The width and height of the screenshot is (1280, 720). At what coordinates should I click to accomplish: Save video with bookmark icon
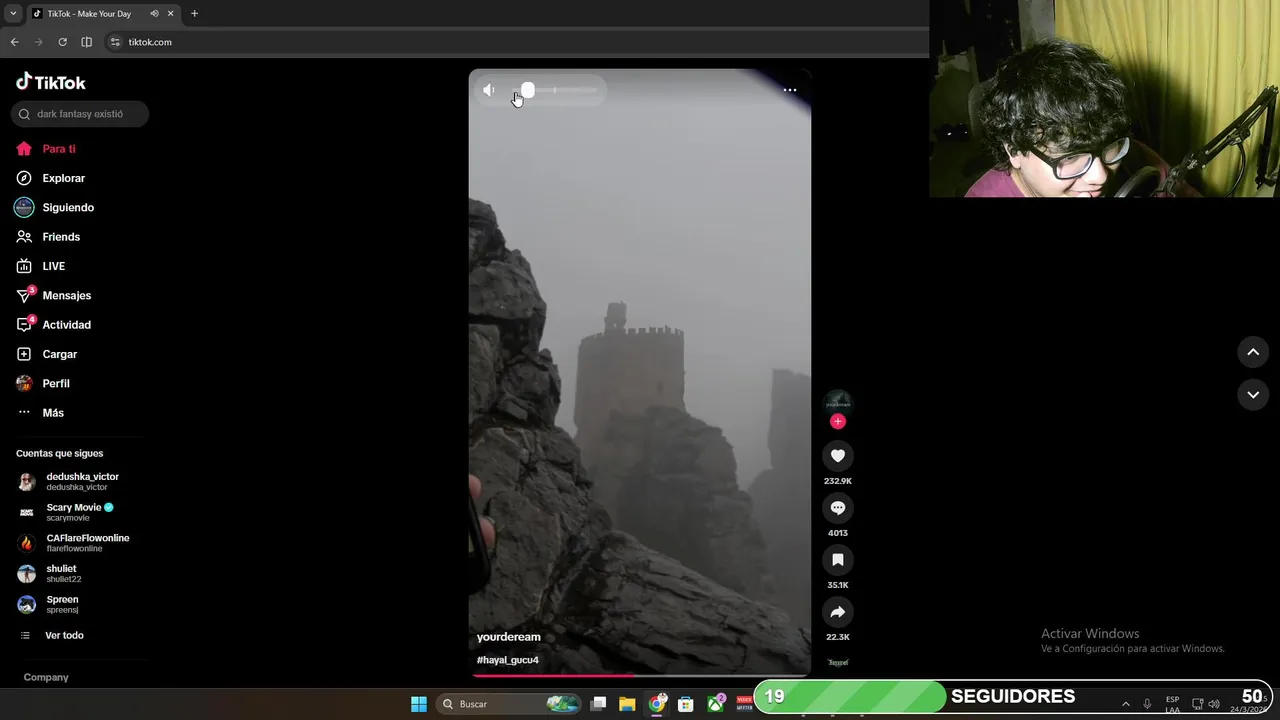[838, 560]
